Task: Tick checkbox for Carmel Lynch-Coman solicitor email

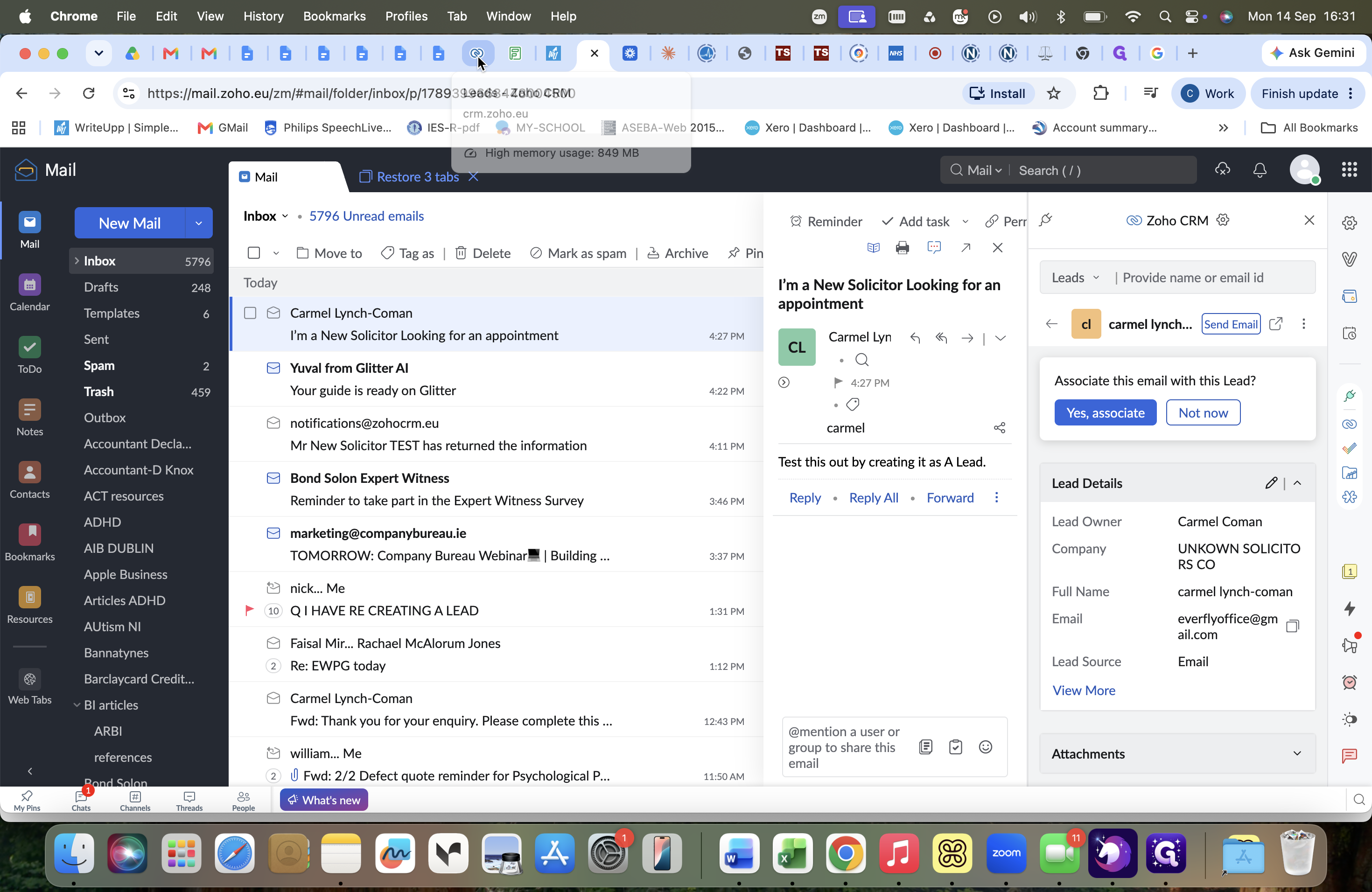Action: [x=250, y=313]
